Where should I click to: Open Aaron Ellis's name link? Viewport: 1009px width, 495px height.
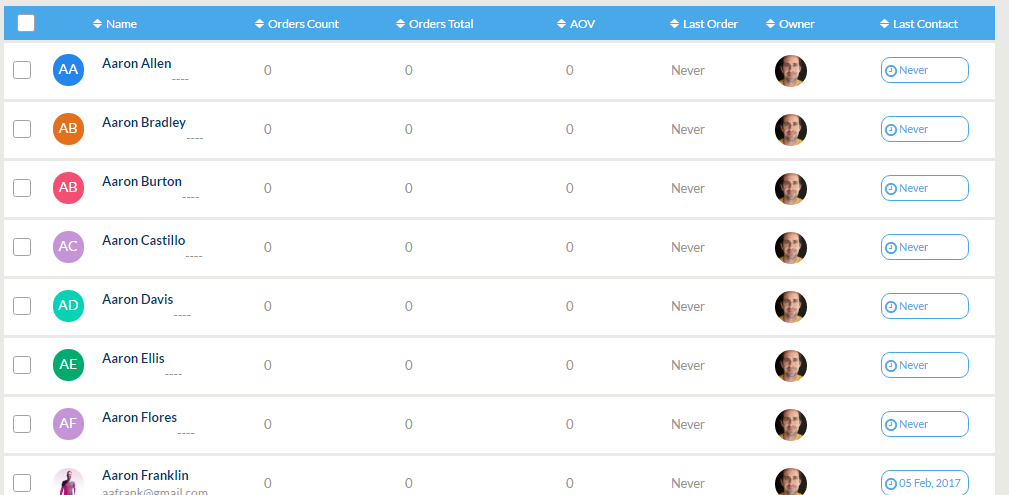(x=133, y=359)
